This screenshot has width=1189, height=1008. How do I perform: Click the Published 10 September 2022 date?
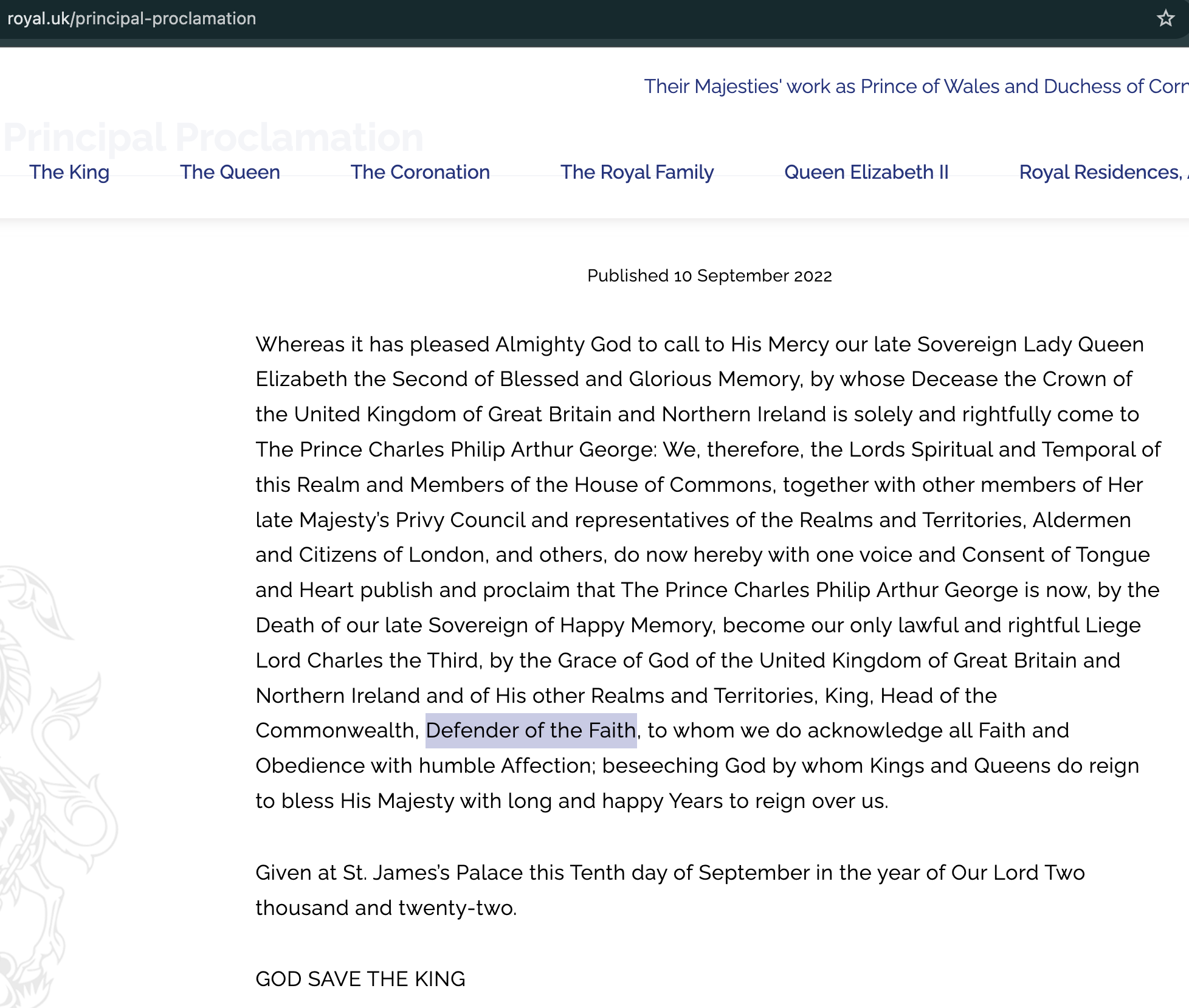pyautogui.click(x=709, y=276)
